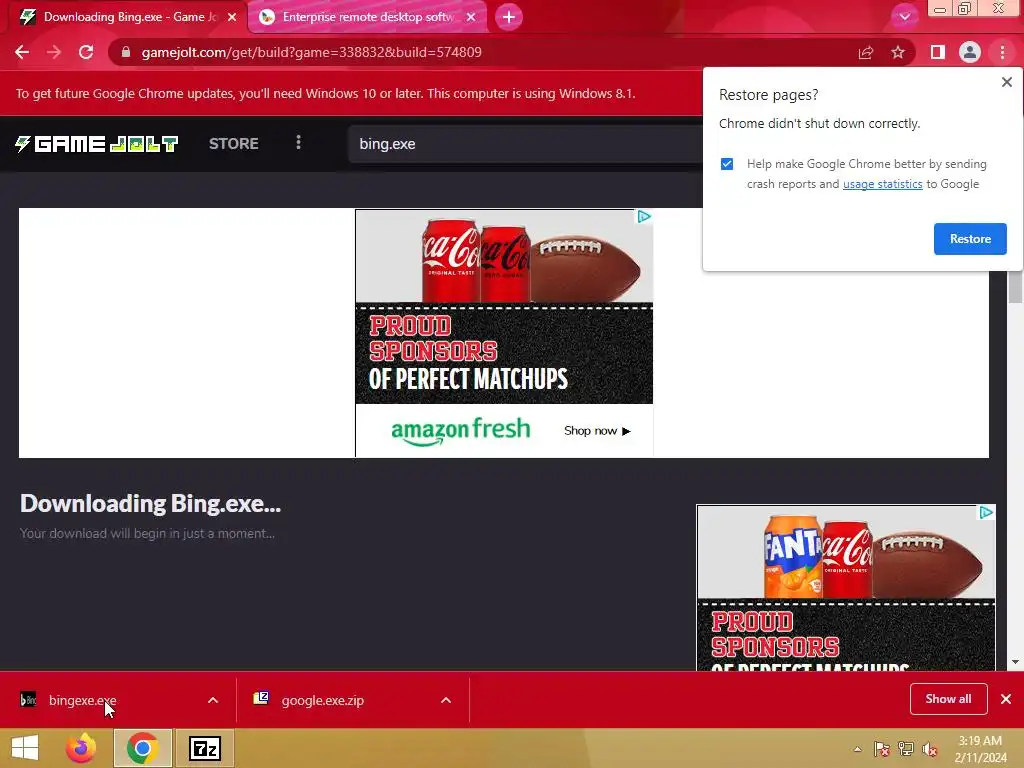Dismiss the Restore pages popup
Screen dimensions: 1024x768
[1006, 82]
